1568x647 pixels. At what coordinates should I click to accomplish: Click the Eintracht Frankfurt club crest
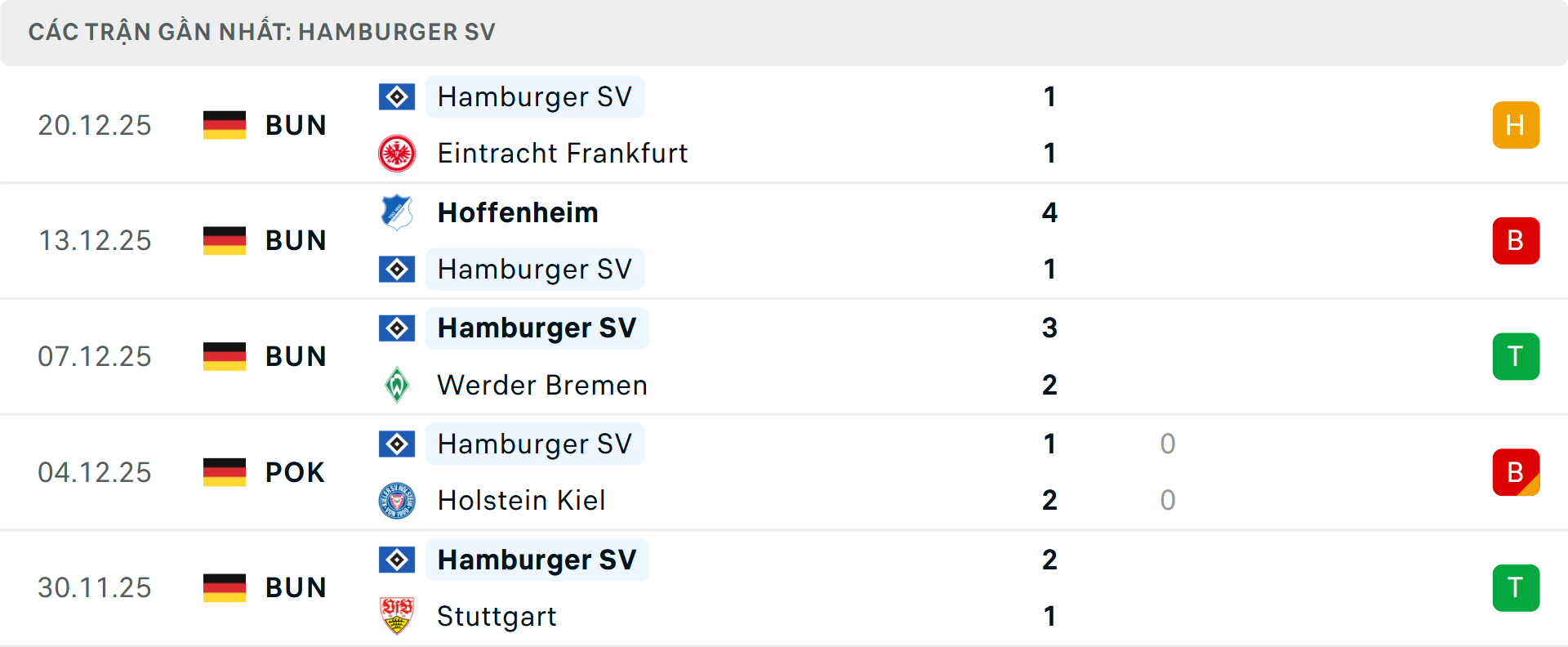pos(397,154)
